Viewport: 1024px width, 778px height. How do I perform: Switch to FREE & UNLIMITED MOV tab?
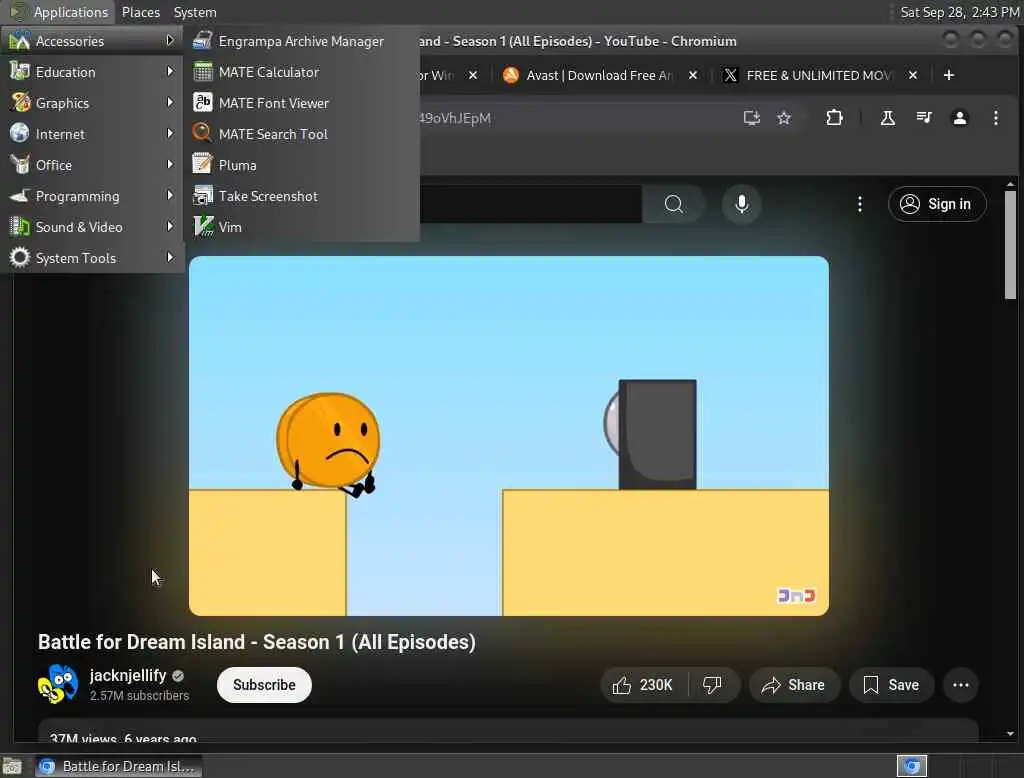point(820,75)
